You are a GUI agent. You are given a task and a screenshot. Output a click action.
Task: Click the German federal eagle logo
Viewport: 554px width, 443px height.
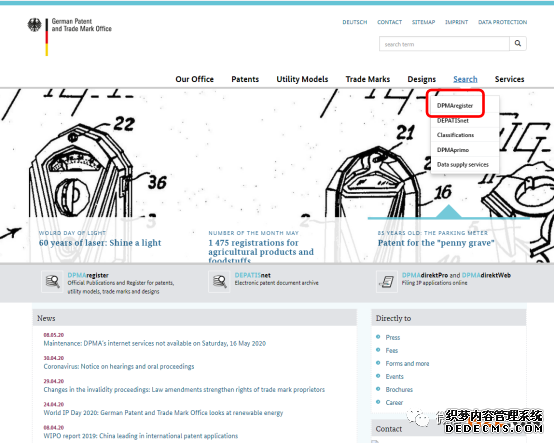coord(35,25)
